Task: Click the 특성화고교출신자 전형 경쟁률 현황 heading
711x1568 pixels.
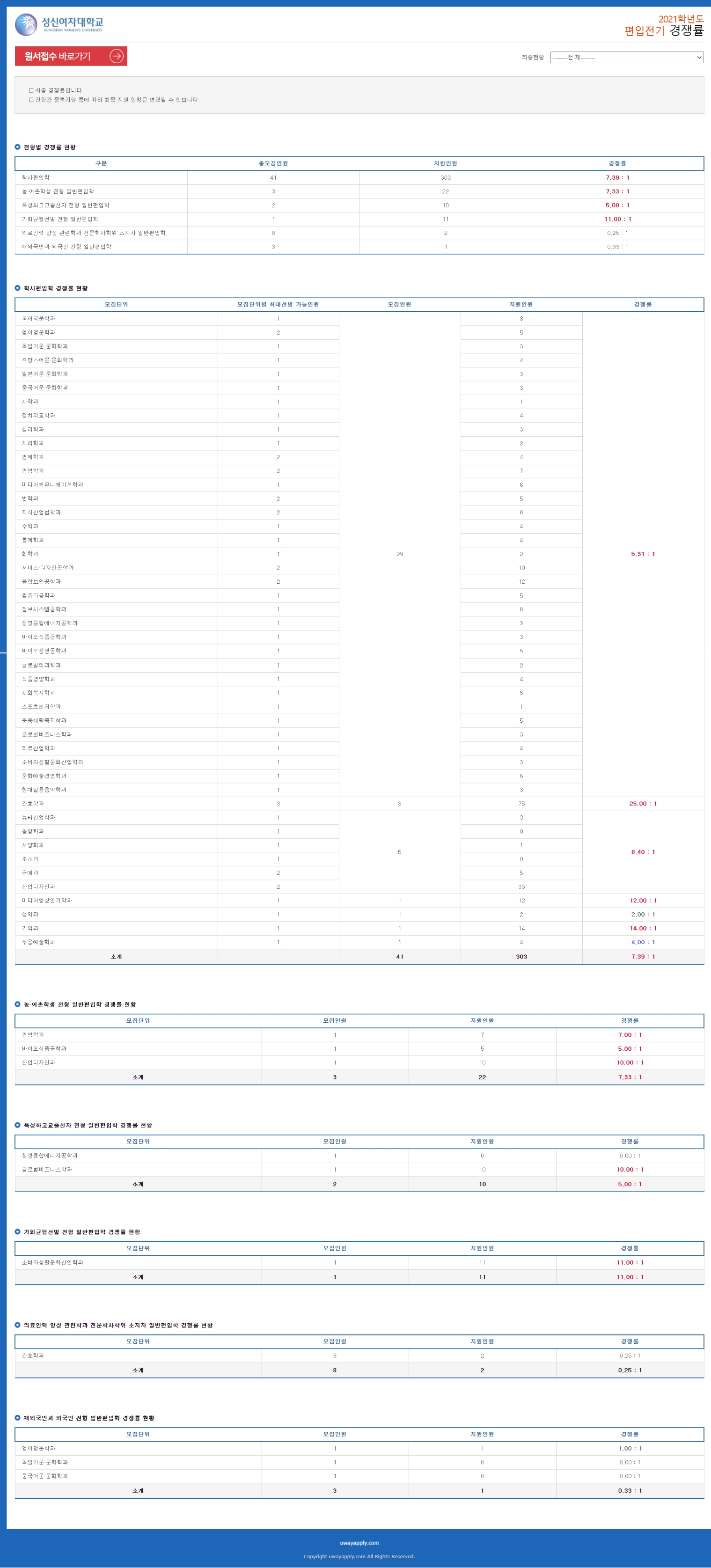Action: pyautogui.click(x=88, y=1126)
